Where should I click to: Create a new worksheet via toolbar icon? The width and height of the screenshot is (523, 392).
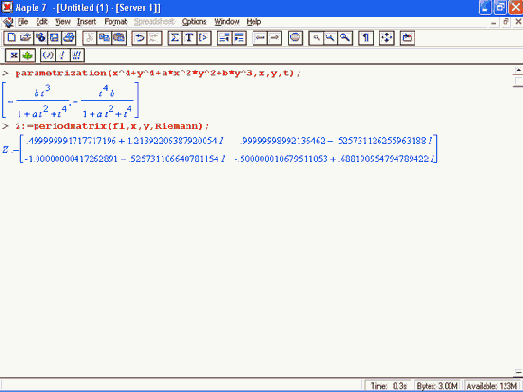point(11,38)
